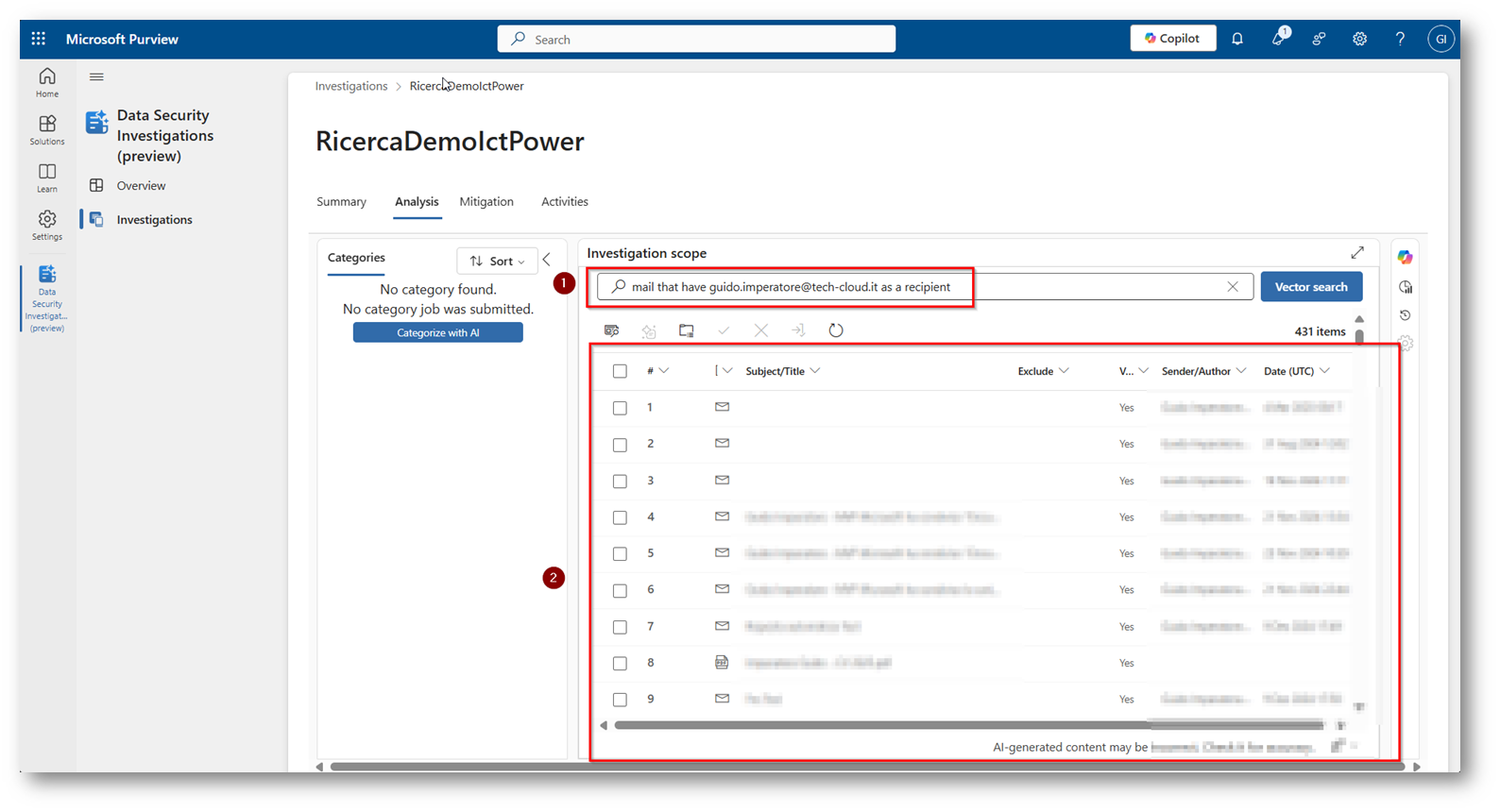The image size is (1500, 812).
Task: Select the Categories tab
Action: [x=356, y=258]
